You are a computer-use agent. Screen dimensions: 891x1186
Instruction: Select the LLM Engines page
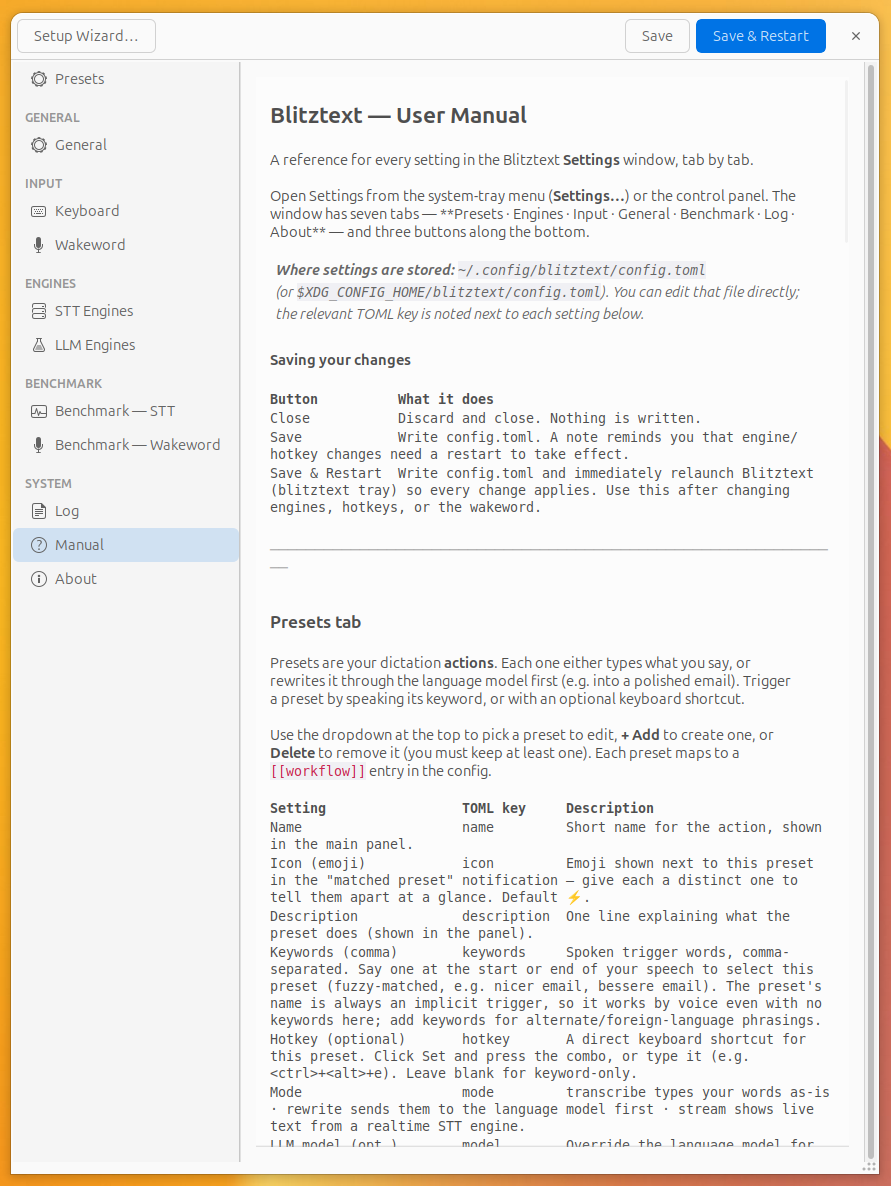pos(126,345)
